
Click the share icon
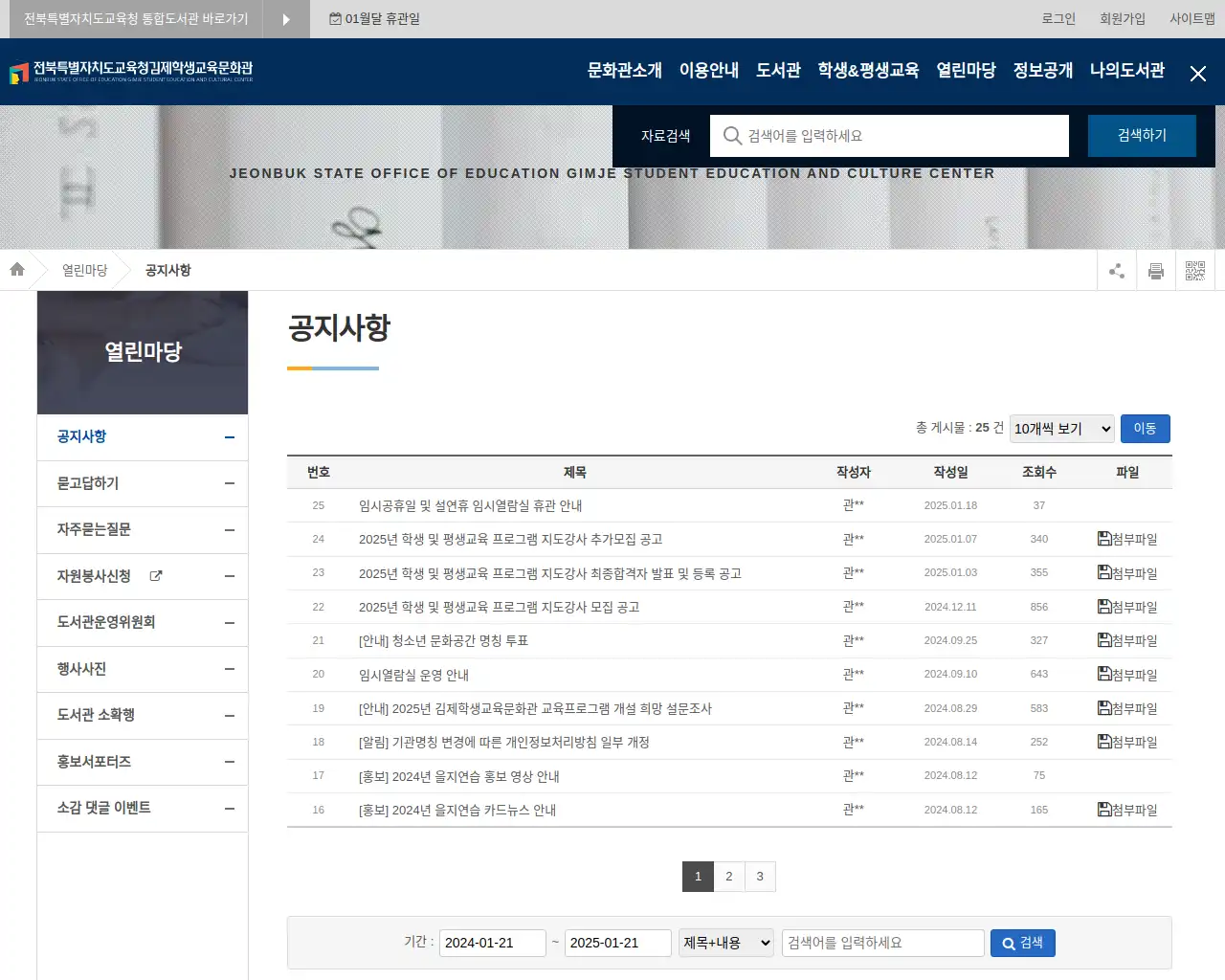1117,271
